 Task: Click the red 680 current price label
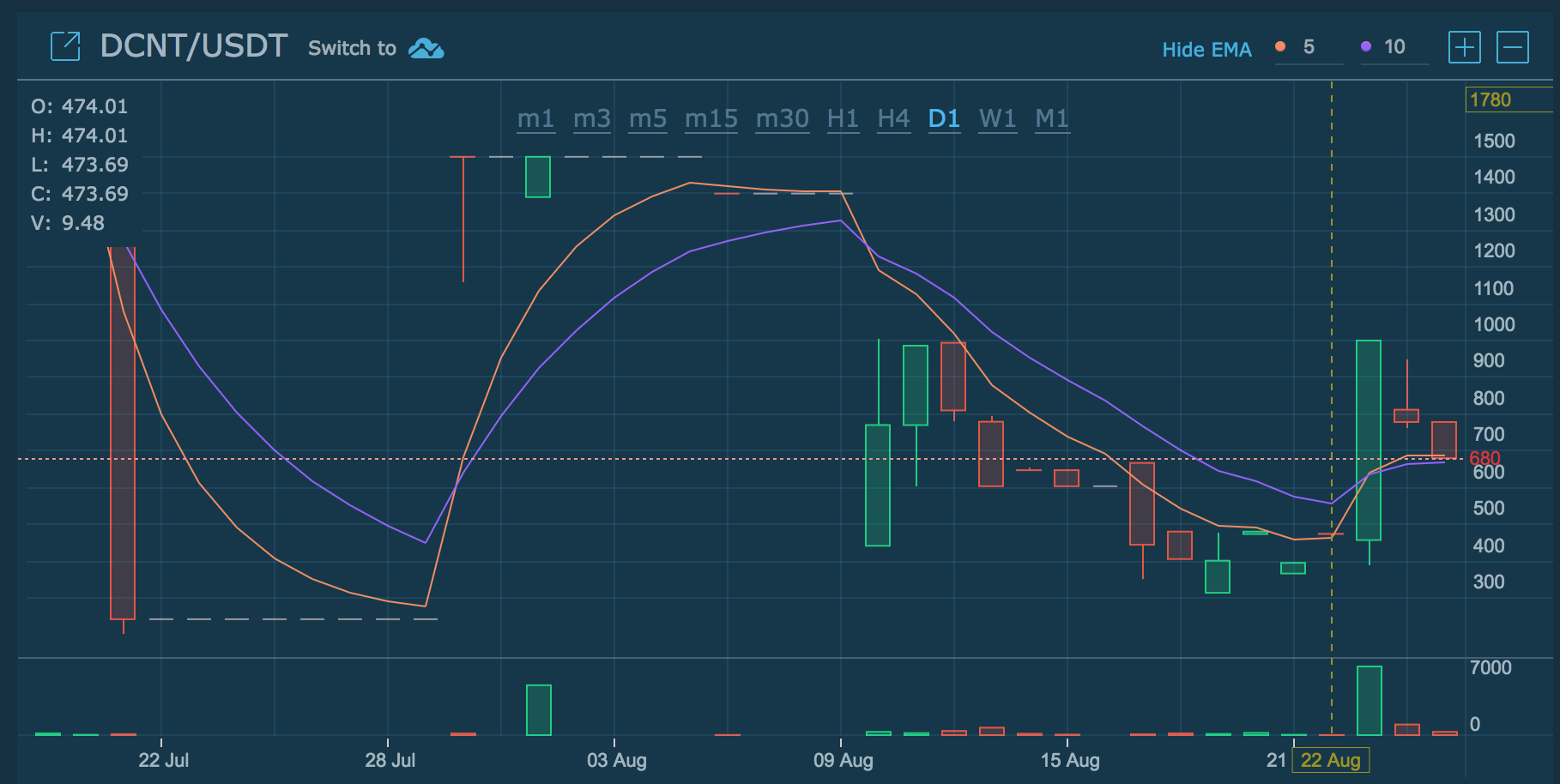1484,458
